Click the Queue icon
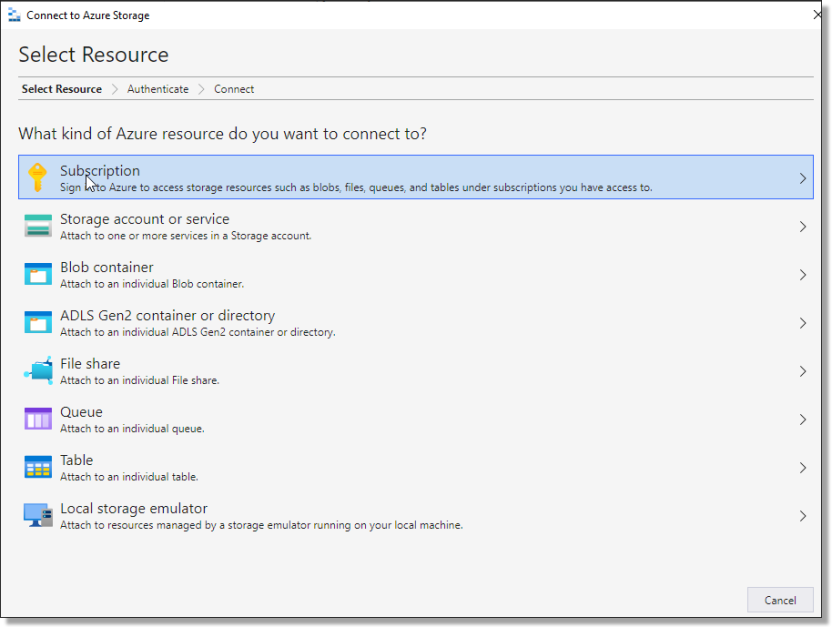Image resolution: width=832 pixels, height=627 pixels. [37, 418]
